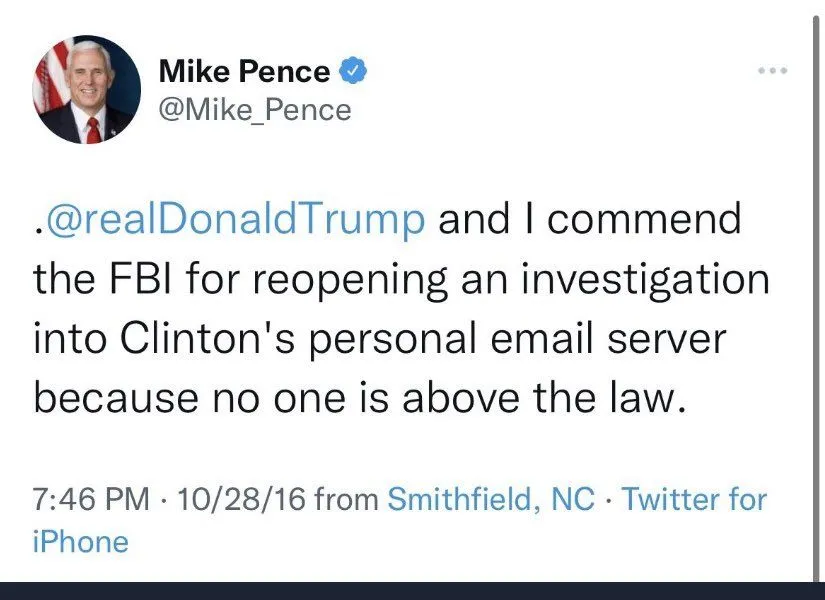Click the word "Clinton's" in the tweet

pos(197,338)
